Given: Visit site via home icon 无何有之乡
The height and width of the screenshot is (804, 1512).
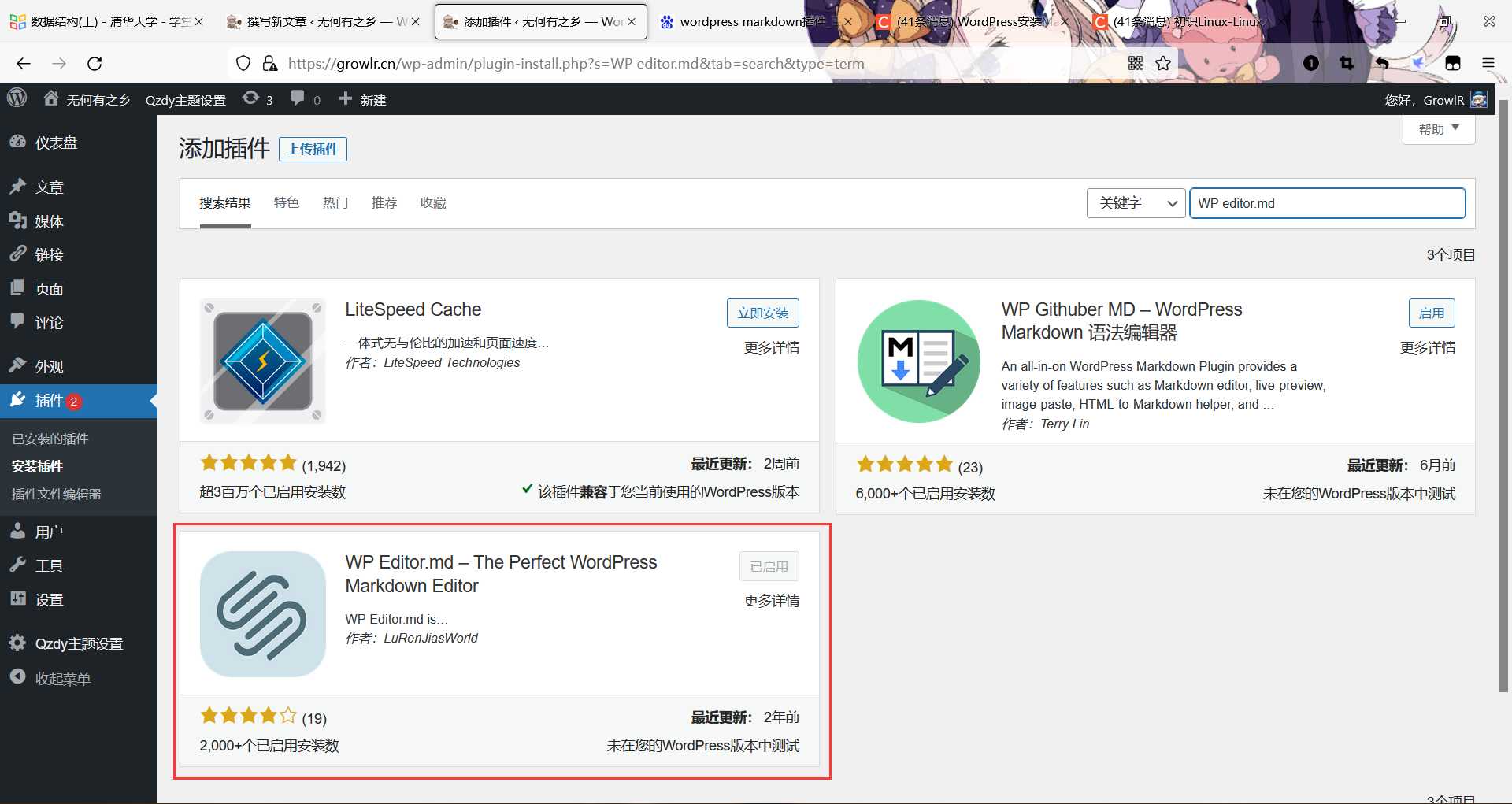Looking at the screenshot, I should [x=87, y=99].
